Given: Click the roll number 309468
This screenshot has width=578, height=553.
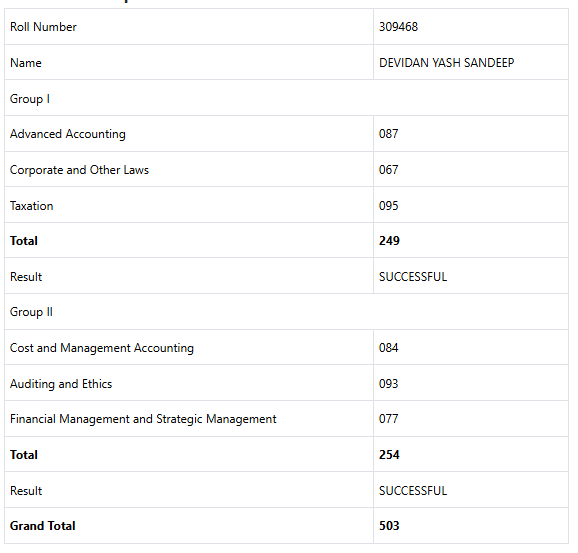Looking at the screenshot, I should (x=398, y=27).
